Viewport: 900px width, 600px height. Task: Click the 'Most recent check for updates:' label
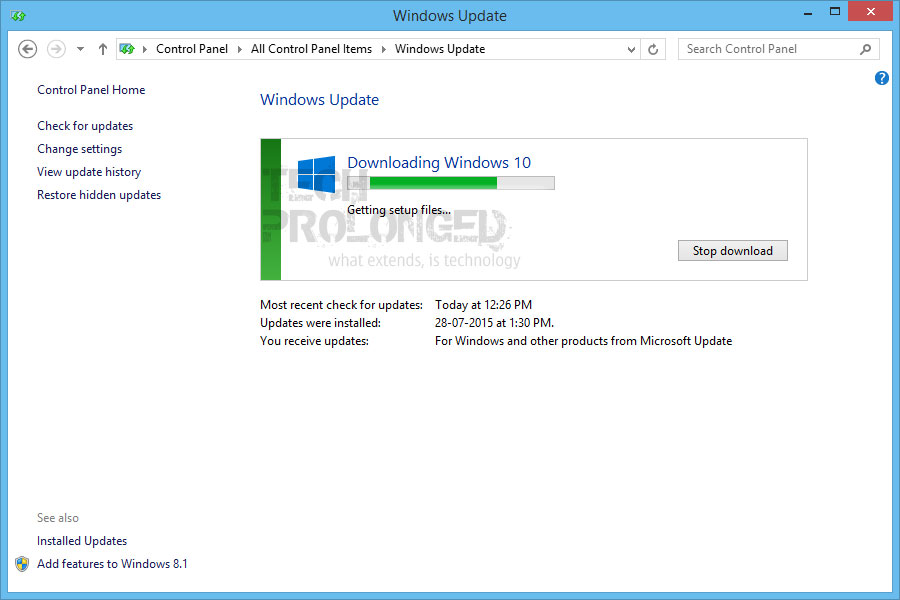[342, 305]
